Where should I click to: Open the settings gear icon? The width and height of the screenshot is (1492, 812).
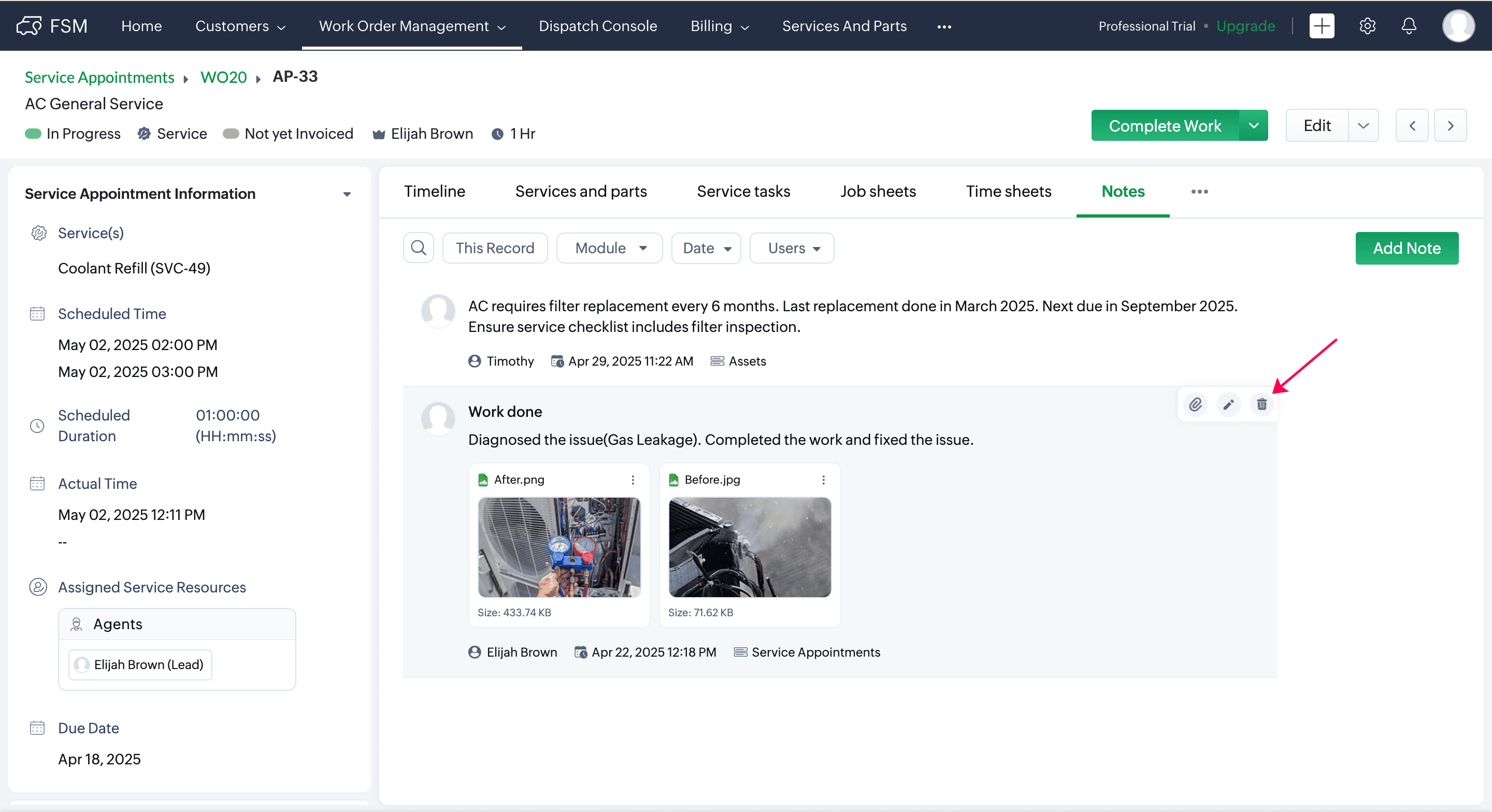click(1367, 26)
